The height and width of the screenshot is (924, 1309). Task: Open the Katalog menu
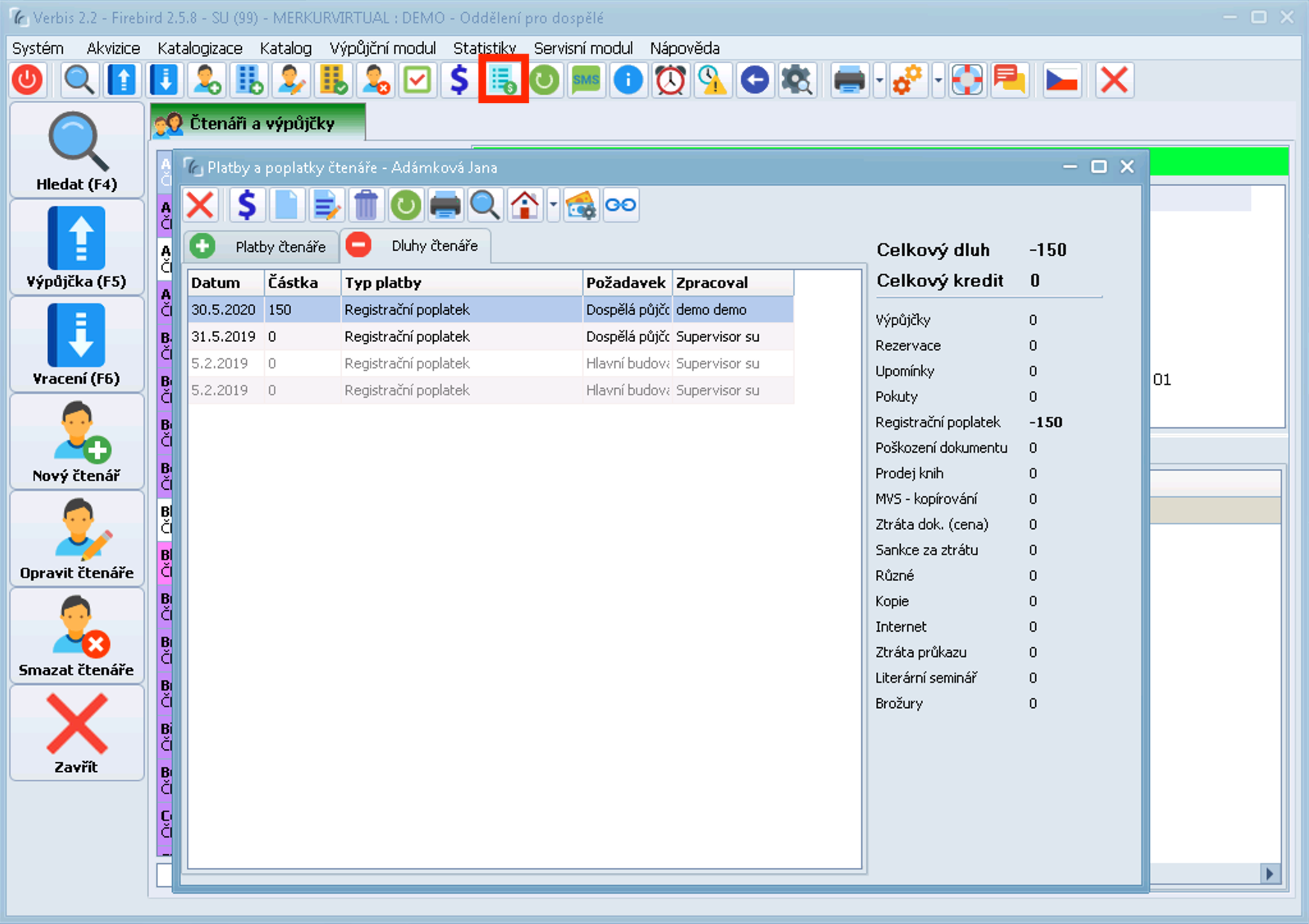[286, 49]
